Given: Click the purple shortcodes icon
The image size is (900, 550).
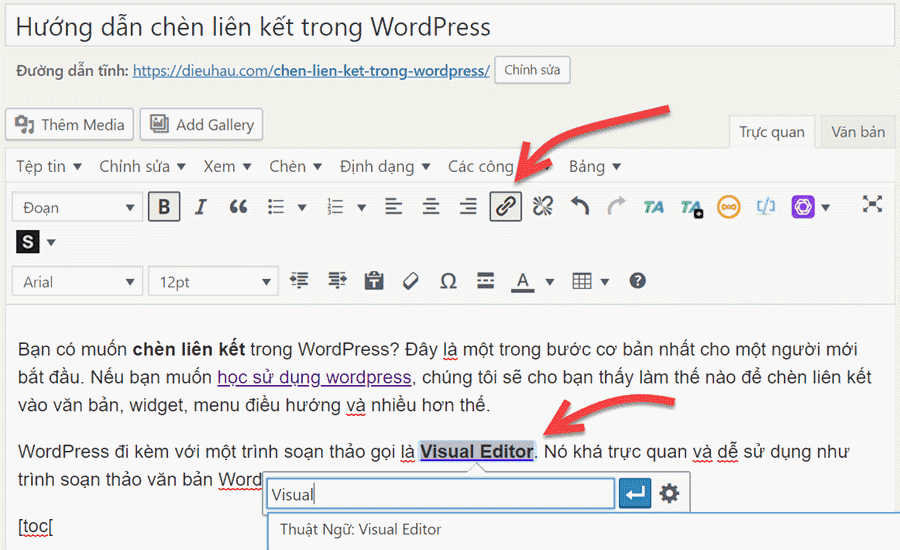Looking at the screenshot, I should tap(803, 207).
